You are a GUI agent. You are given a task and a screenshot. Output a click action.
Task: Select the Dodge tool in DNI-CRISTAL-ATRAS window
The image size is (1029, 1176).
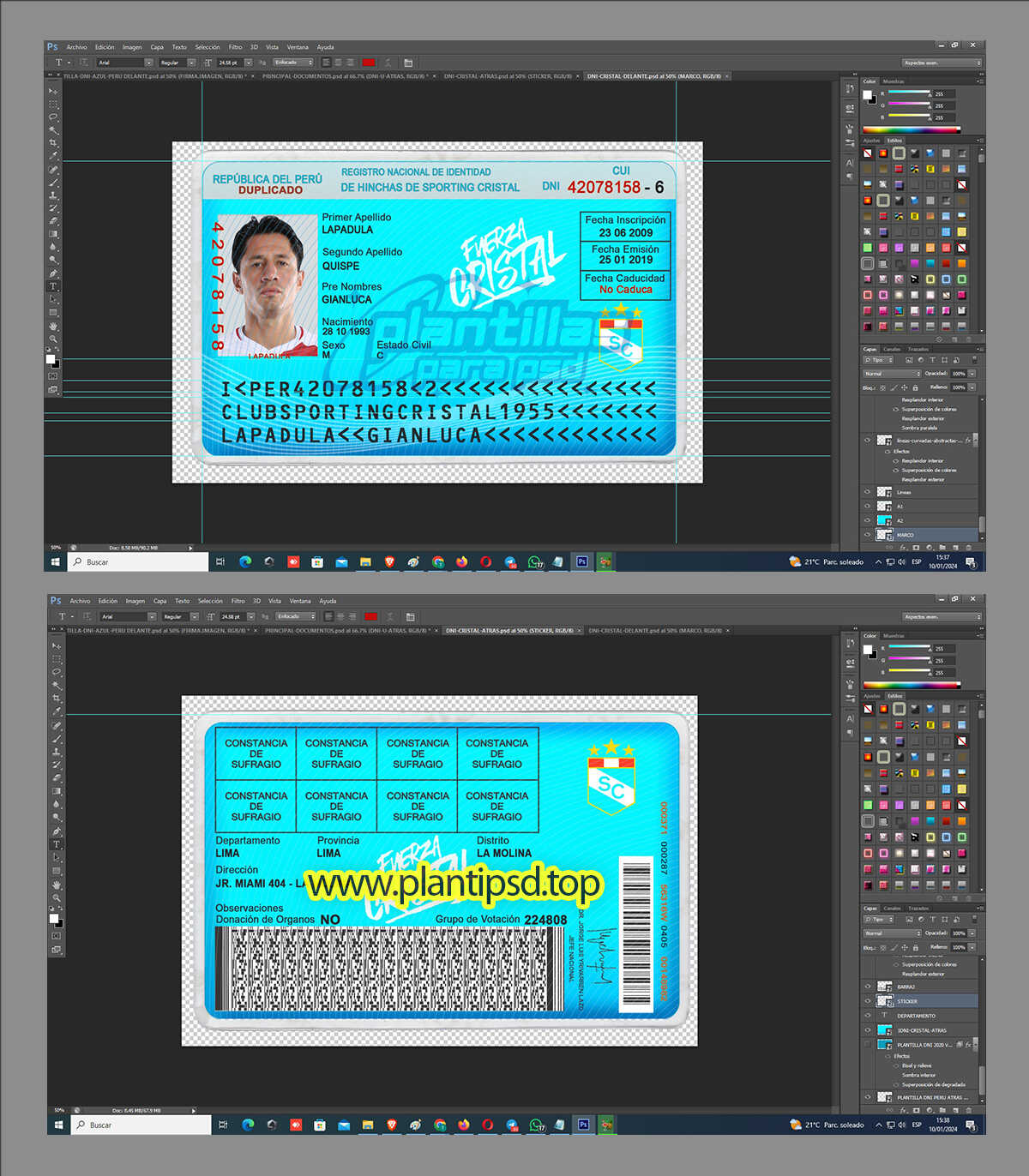pyautogui.click(x=57, y=818)
